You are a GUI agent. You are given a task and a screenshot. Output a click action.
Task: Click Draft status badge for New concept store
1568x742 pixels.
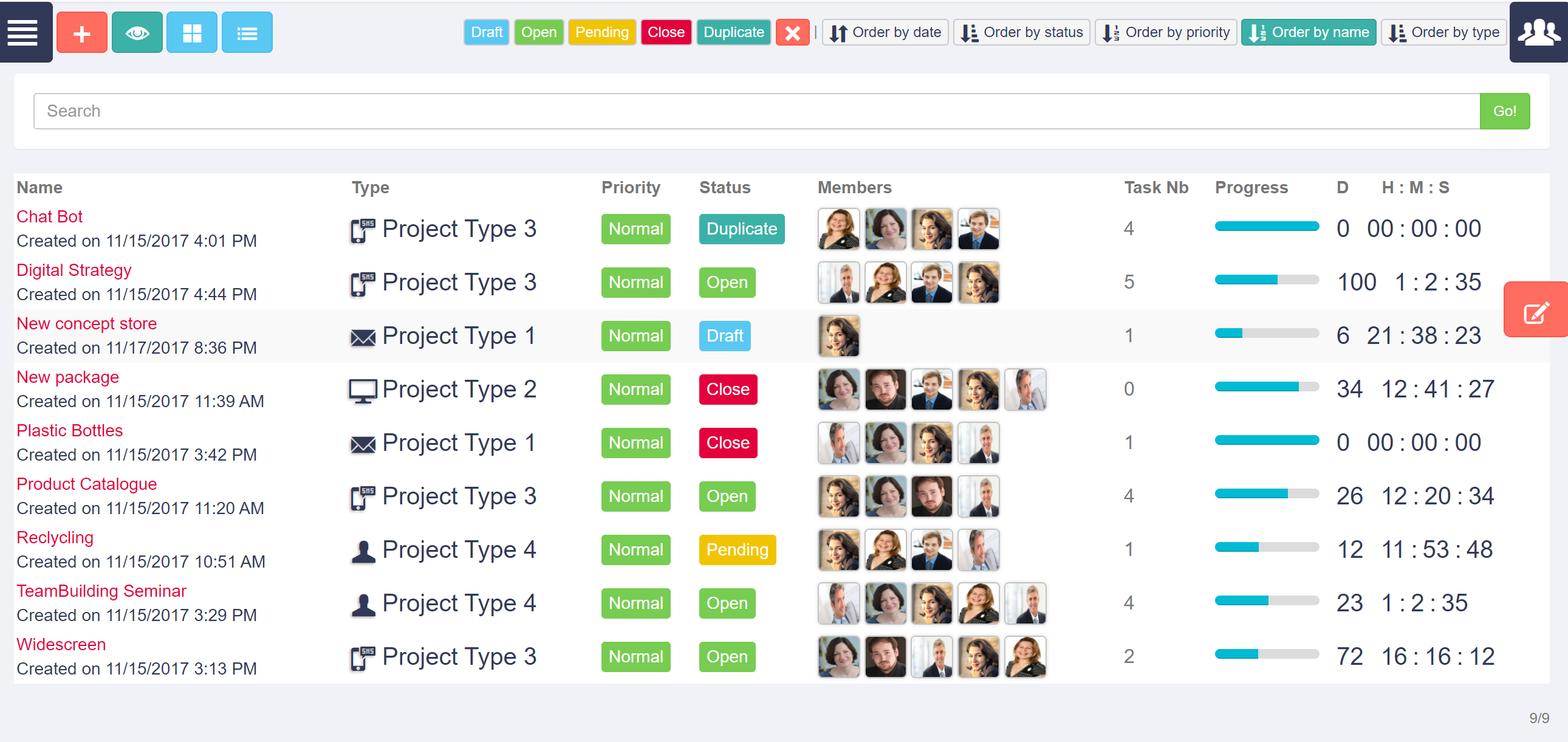(x=724, y=336)
